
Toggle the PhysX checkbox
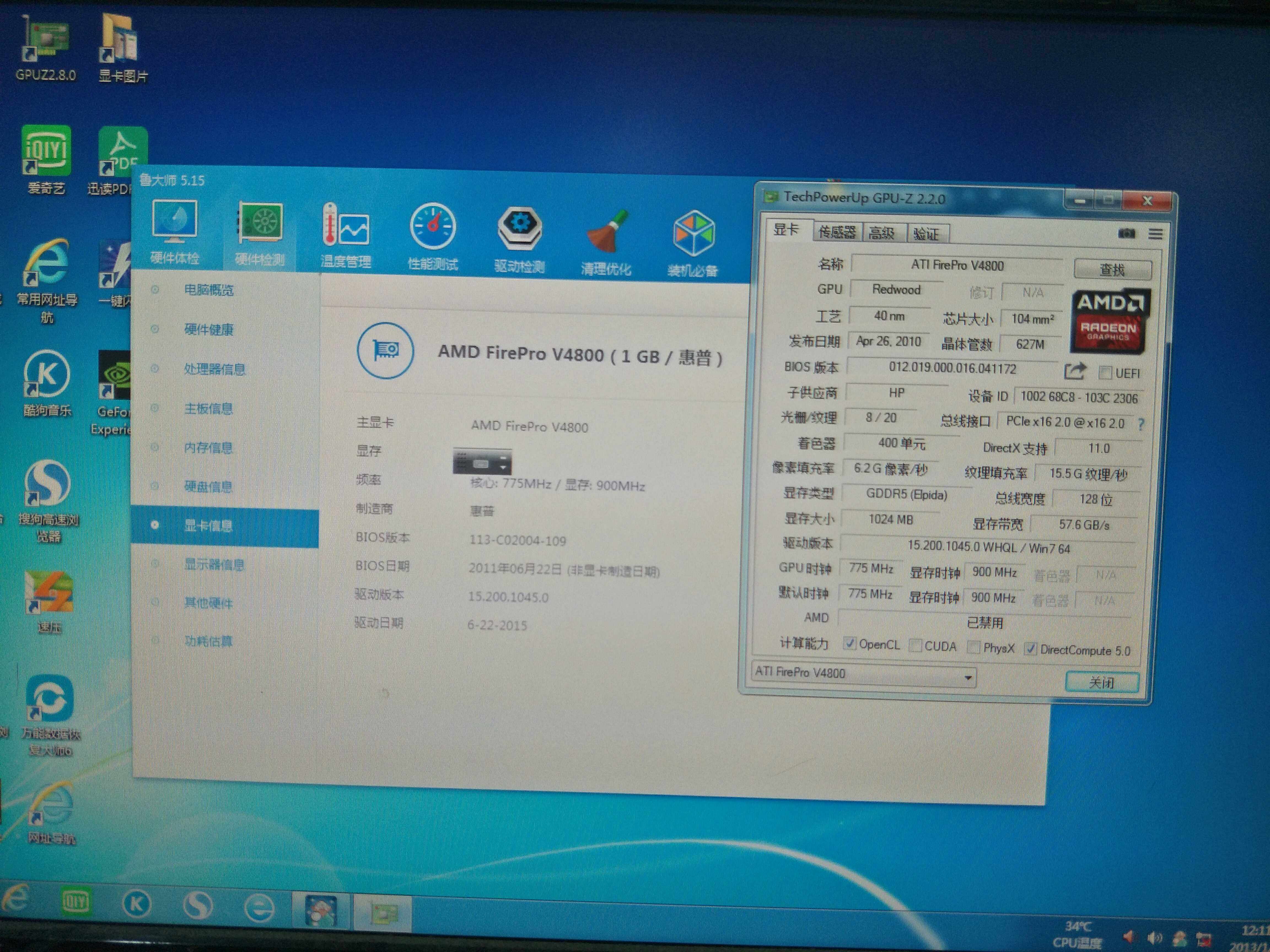click(974, 647)
